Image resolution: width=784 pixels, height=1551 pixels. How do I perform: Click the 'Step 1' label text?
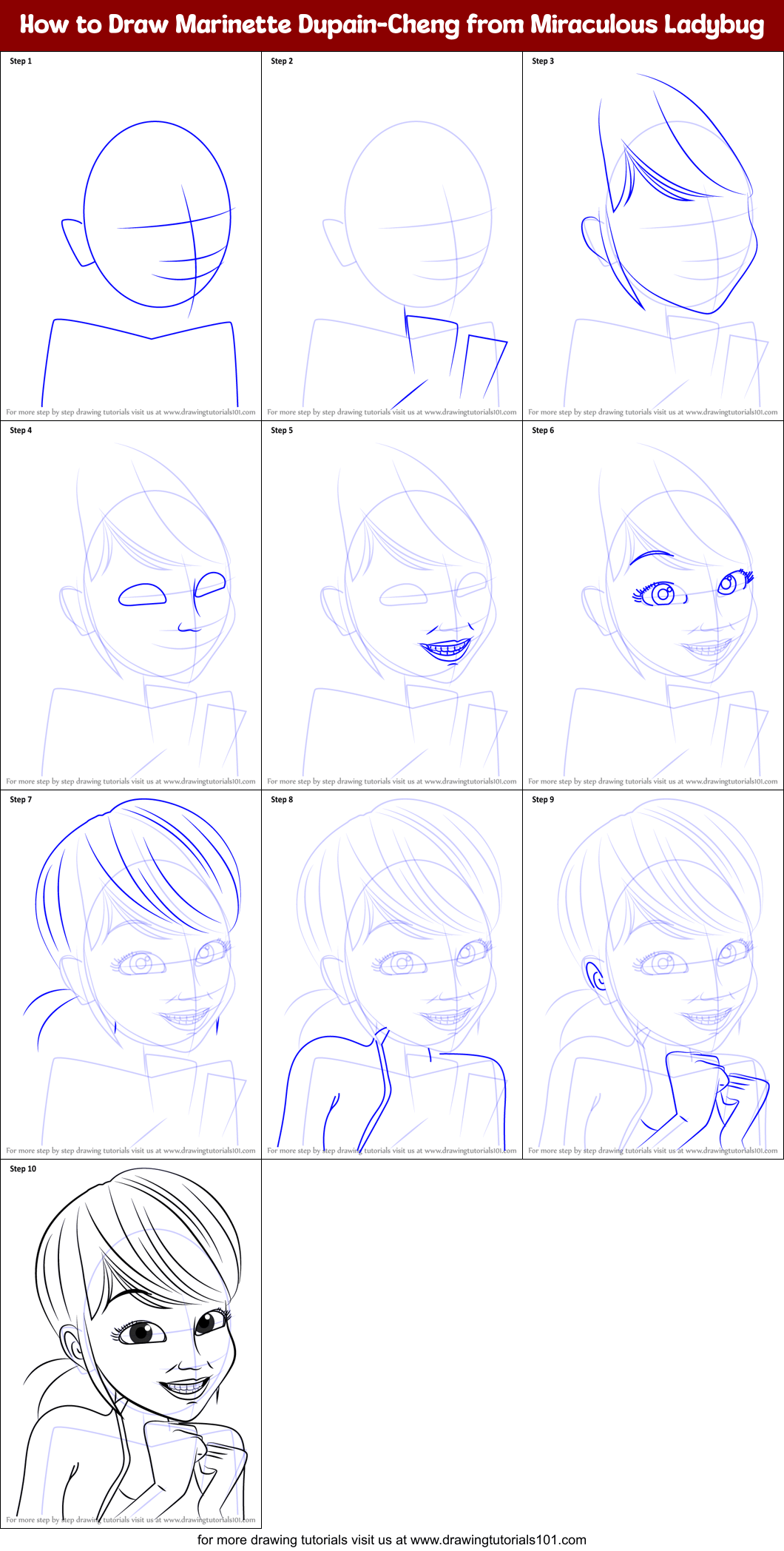click(x=21, y=61)
